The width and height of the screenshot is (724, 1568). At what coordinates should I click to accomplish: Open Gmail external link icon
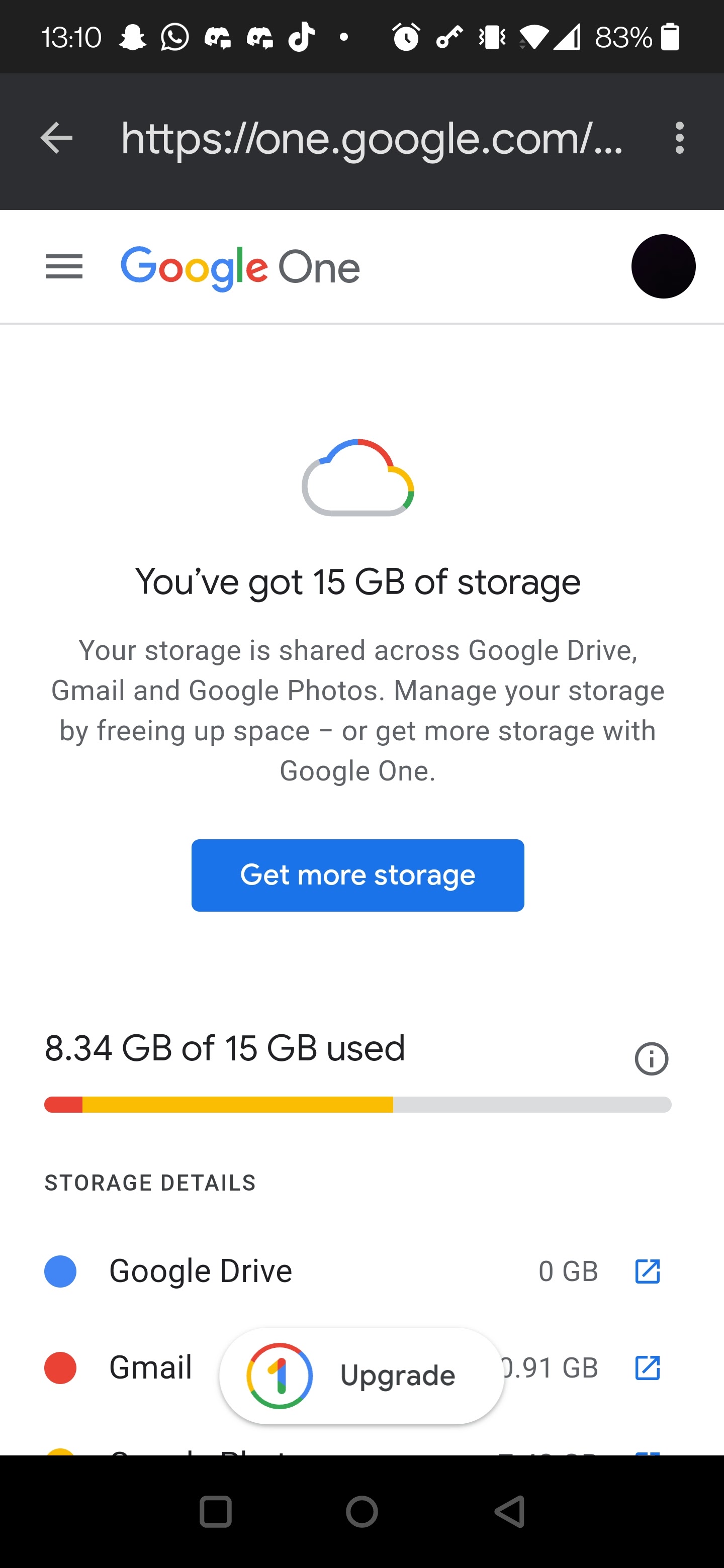pyautogui.click(x=647, y=1368)
